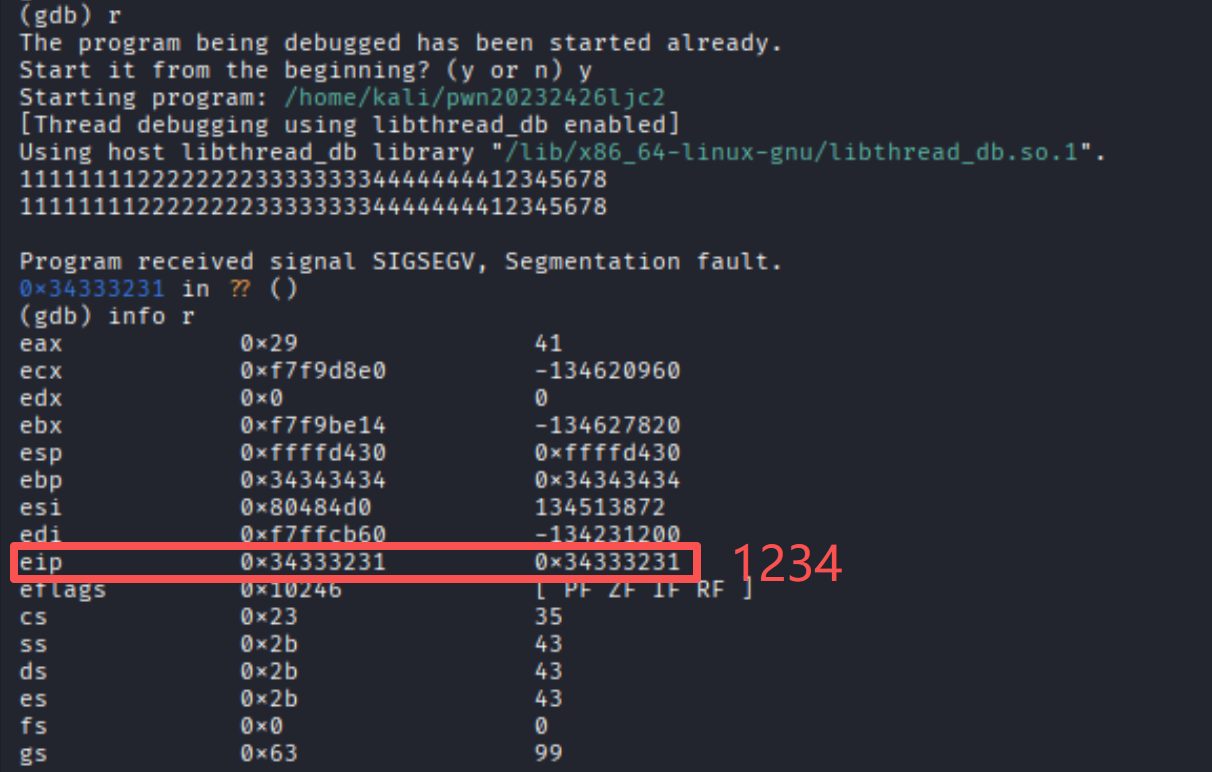This screenshot has width=1212, height=772.
Task: Click the eax decimal value 41
Action: click(548, 343)
